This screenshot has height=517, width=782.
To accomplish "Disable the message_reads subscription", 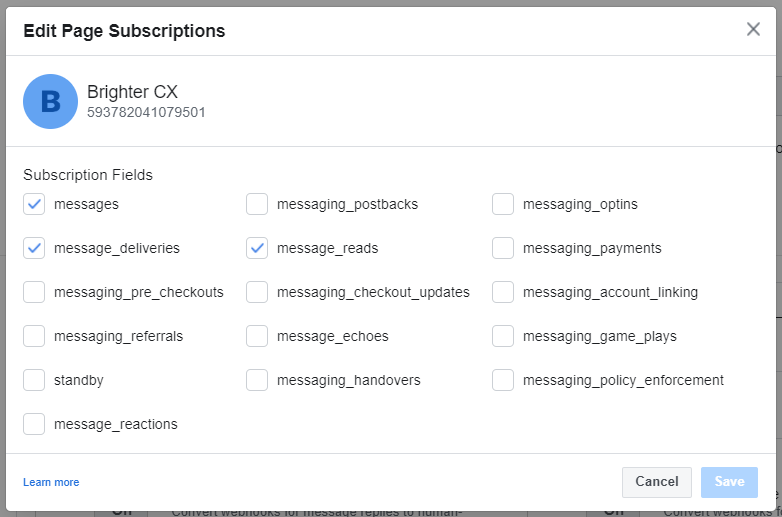I will pyautogui.click(x=257, y=248).
